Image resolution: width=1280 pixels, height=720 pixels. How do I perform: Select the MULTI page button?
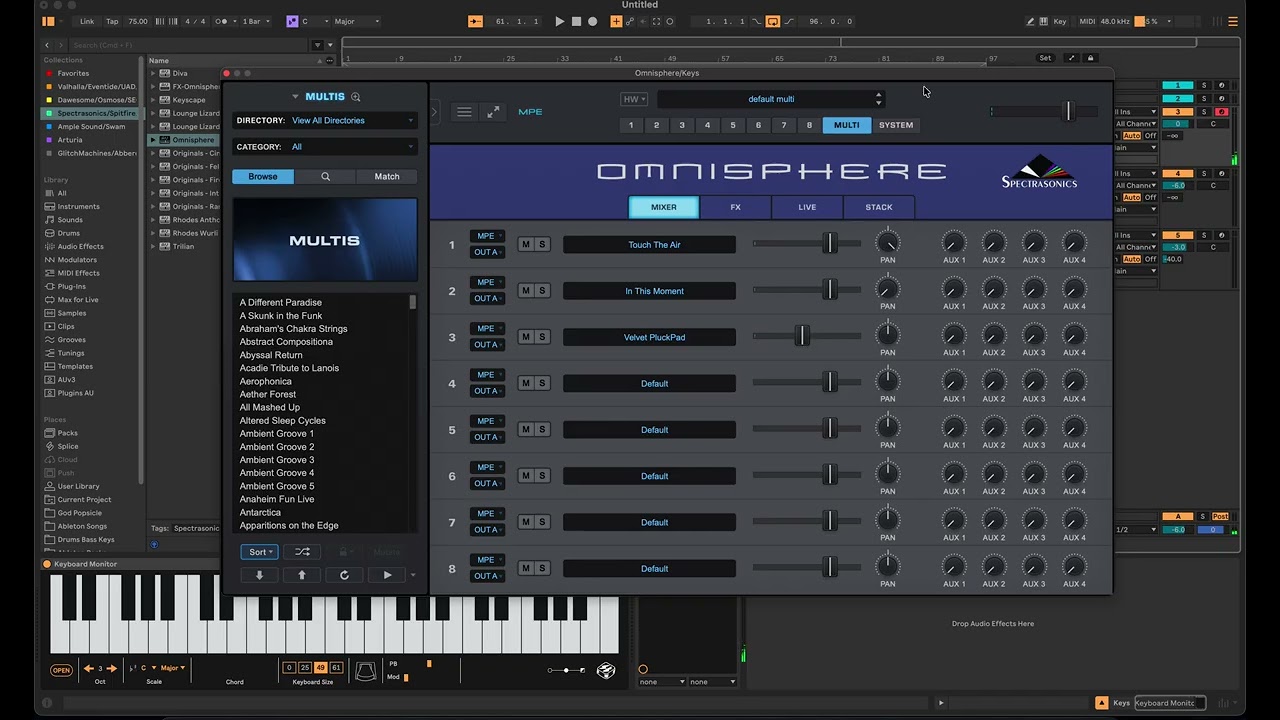coord(846,125)
